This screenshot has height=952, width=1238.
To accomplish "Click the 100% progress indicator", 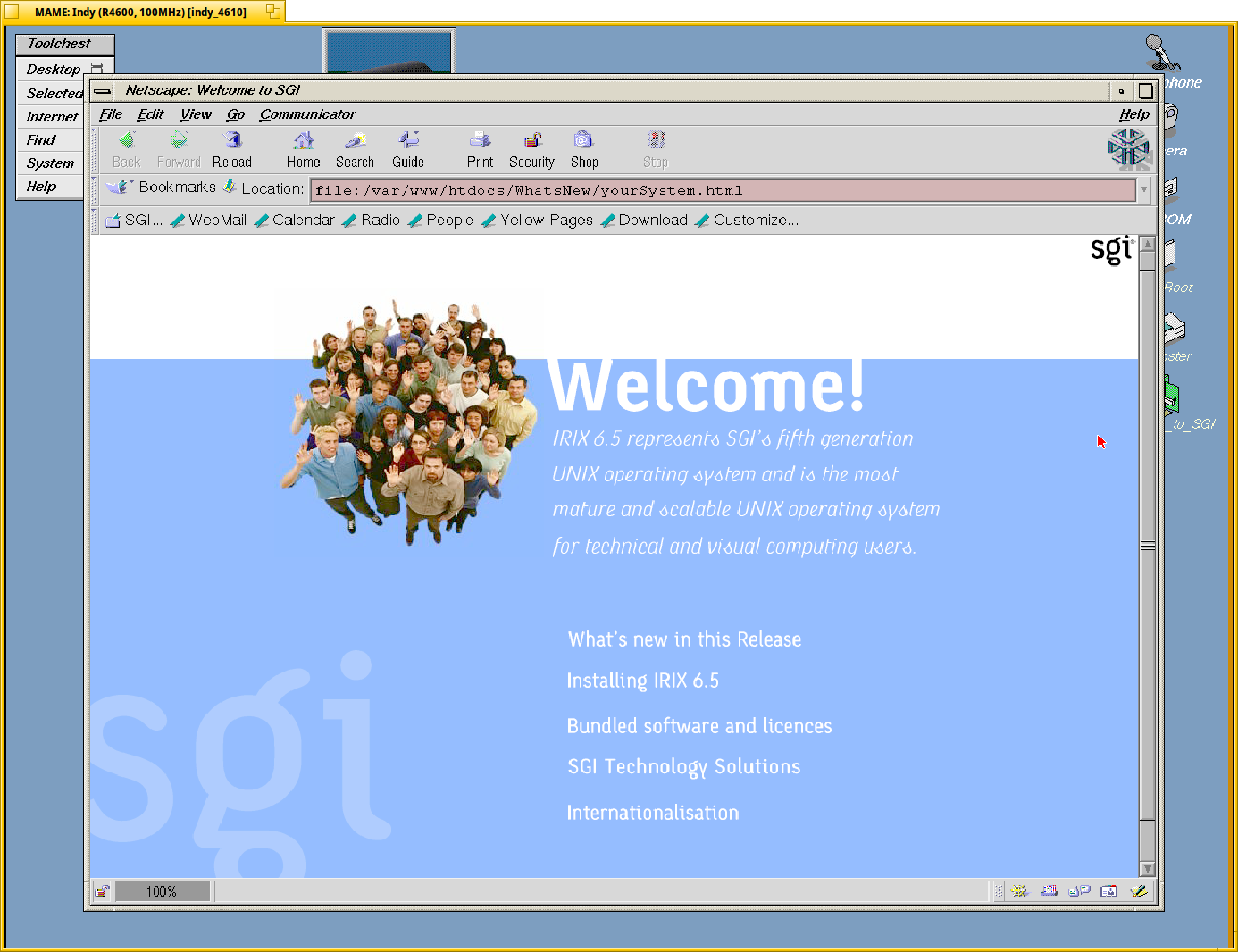I will click(162, 891).
